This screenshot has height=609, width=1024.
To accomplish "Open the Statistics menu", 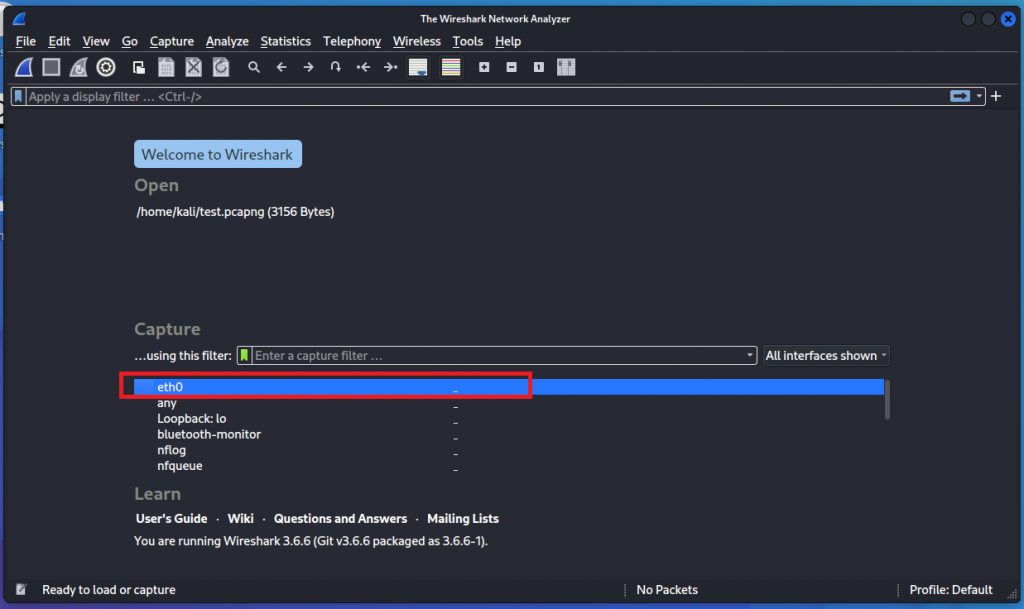I will tap(285, 41).
